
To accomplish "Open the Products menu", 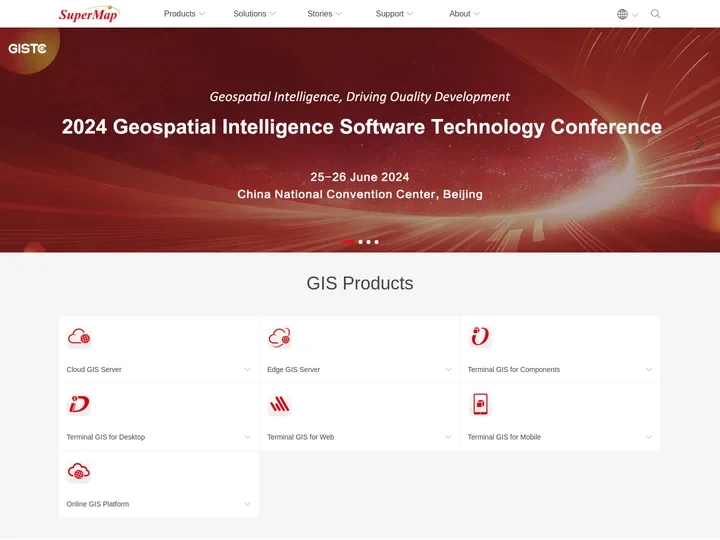I will coord(184,14).
